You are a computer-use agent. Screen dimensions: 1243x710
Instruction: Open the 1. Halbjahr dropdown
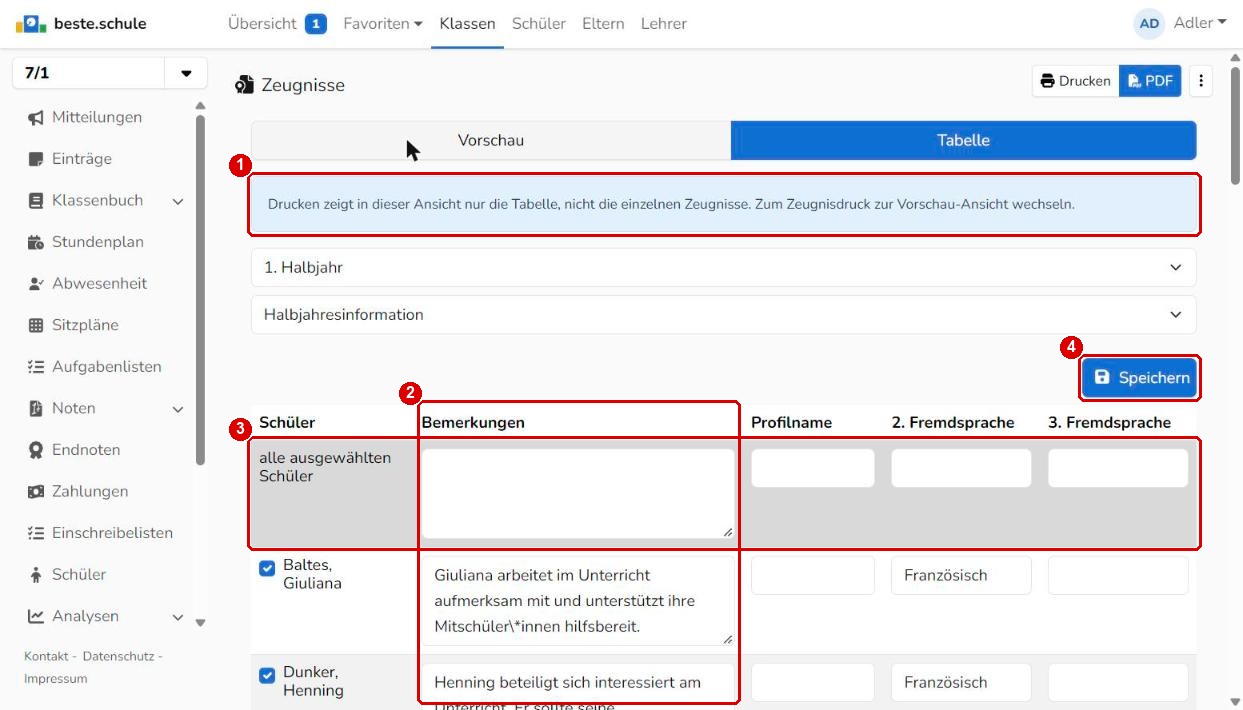point(723,268)
